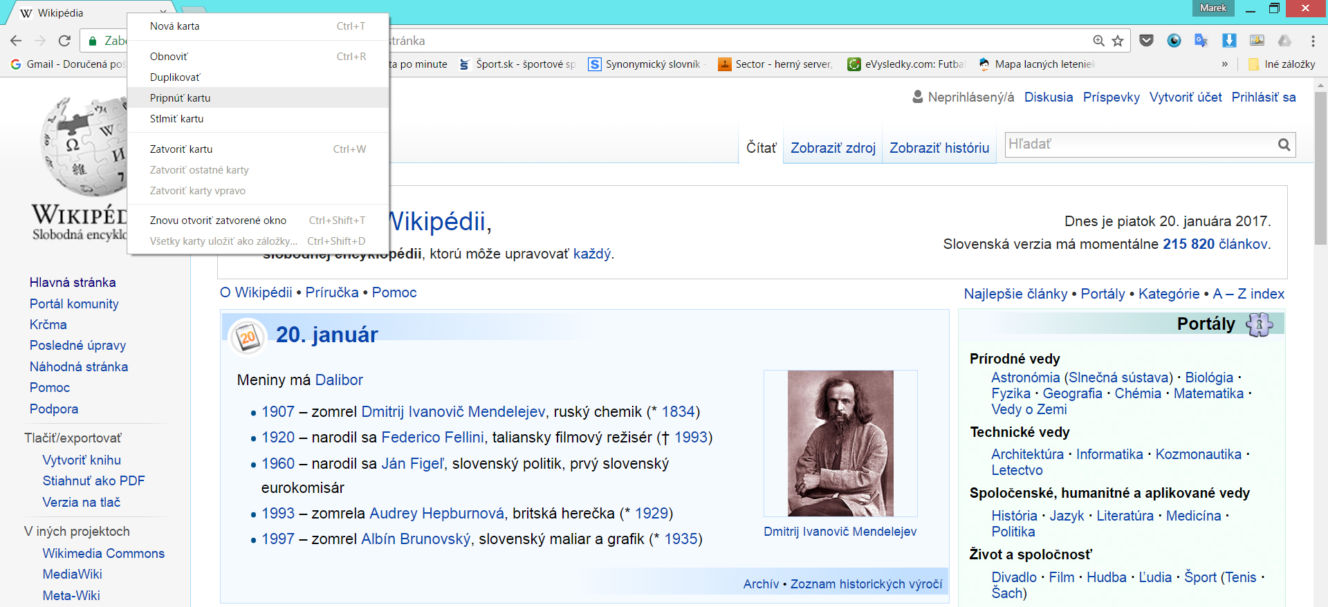Open the Najlepšie články link
The width and height of the screenshot is (1328, 607).
coord(1016,294)
